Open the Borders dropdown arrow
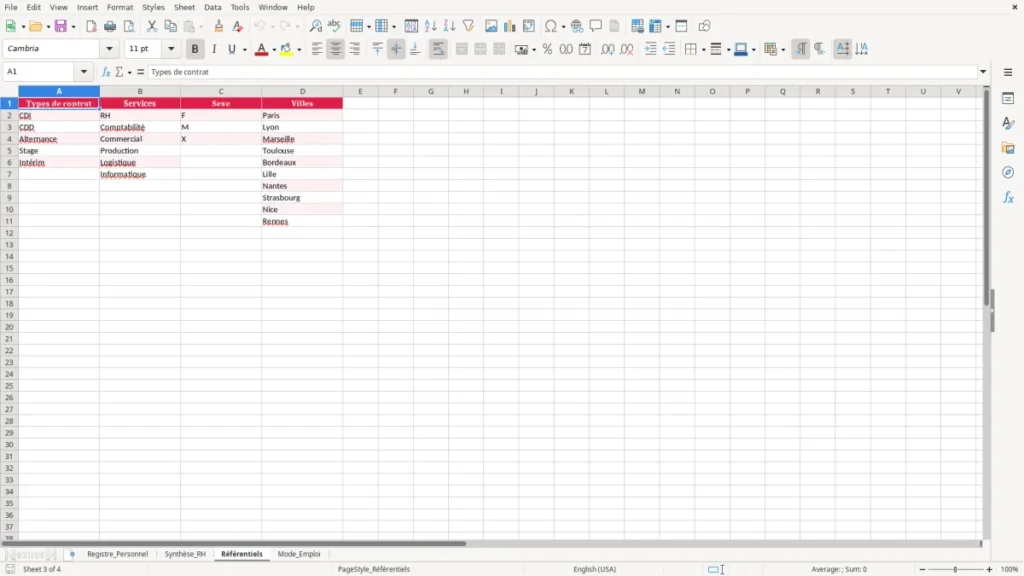Screen dimensions: 1024x576 pos(703,50)
